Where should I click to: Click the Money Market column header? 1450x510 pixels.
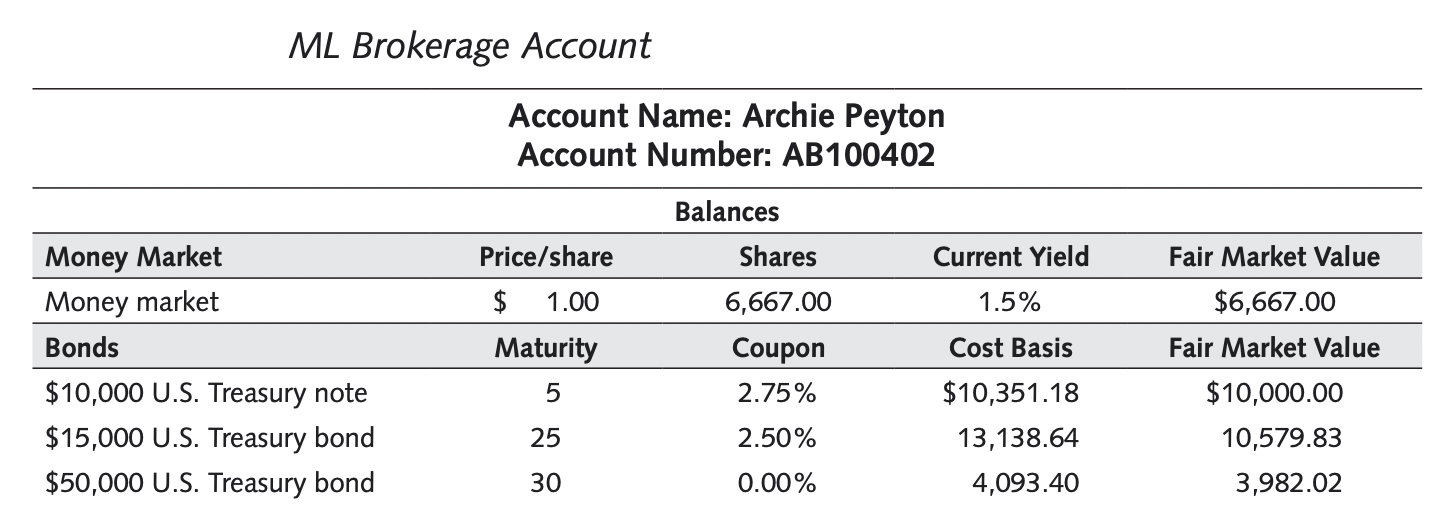[x=134, y=257]
